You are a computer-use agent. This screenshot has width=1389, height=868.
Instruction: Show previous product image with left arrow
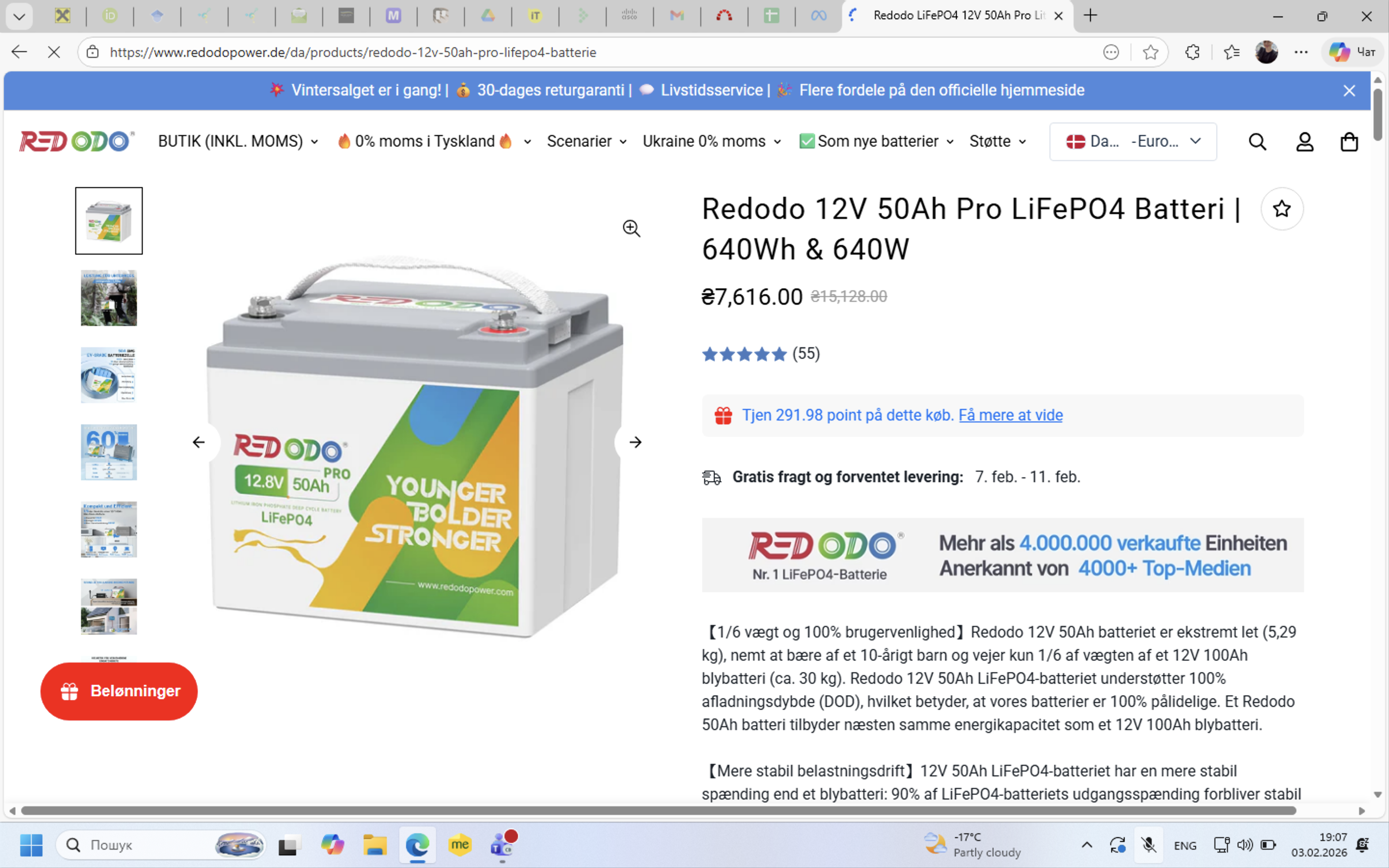tap(199, 442)
